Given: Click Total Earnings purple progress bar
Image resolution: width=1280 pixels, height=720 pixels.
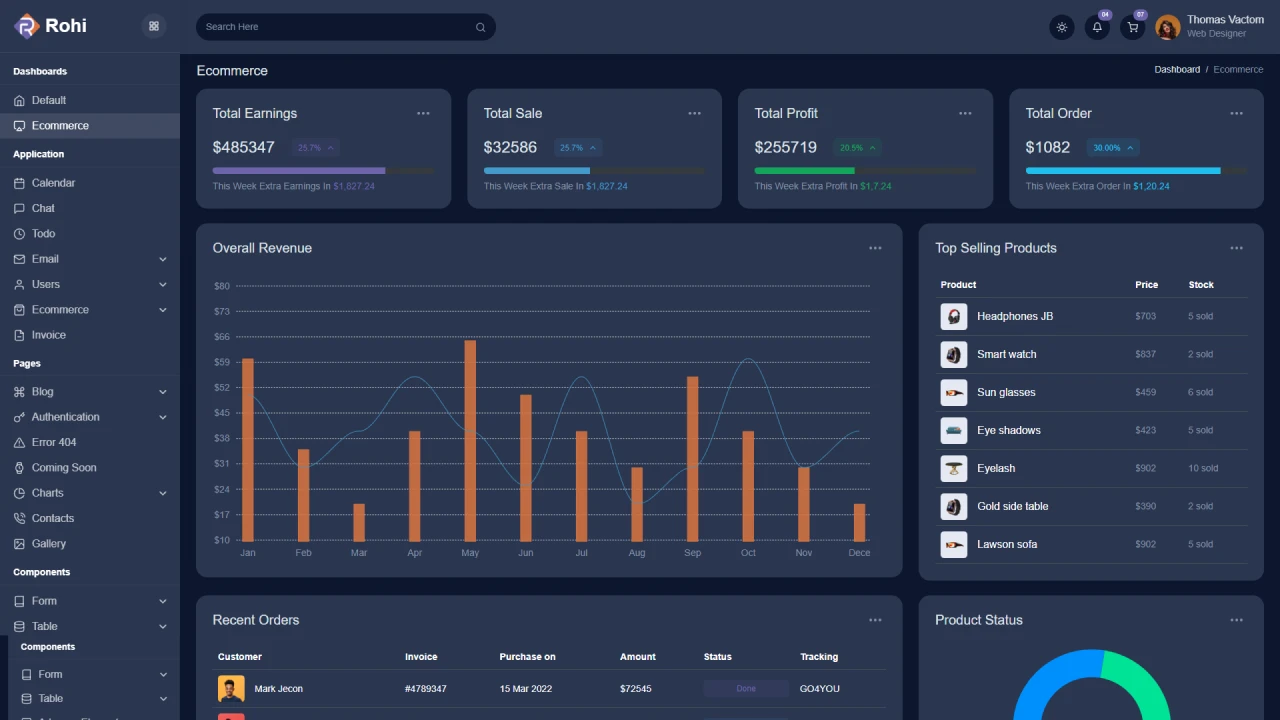Looking at the screenshot, I should point(299,171).
